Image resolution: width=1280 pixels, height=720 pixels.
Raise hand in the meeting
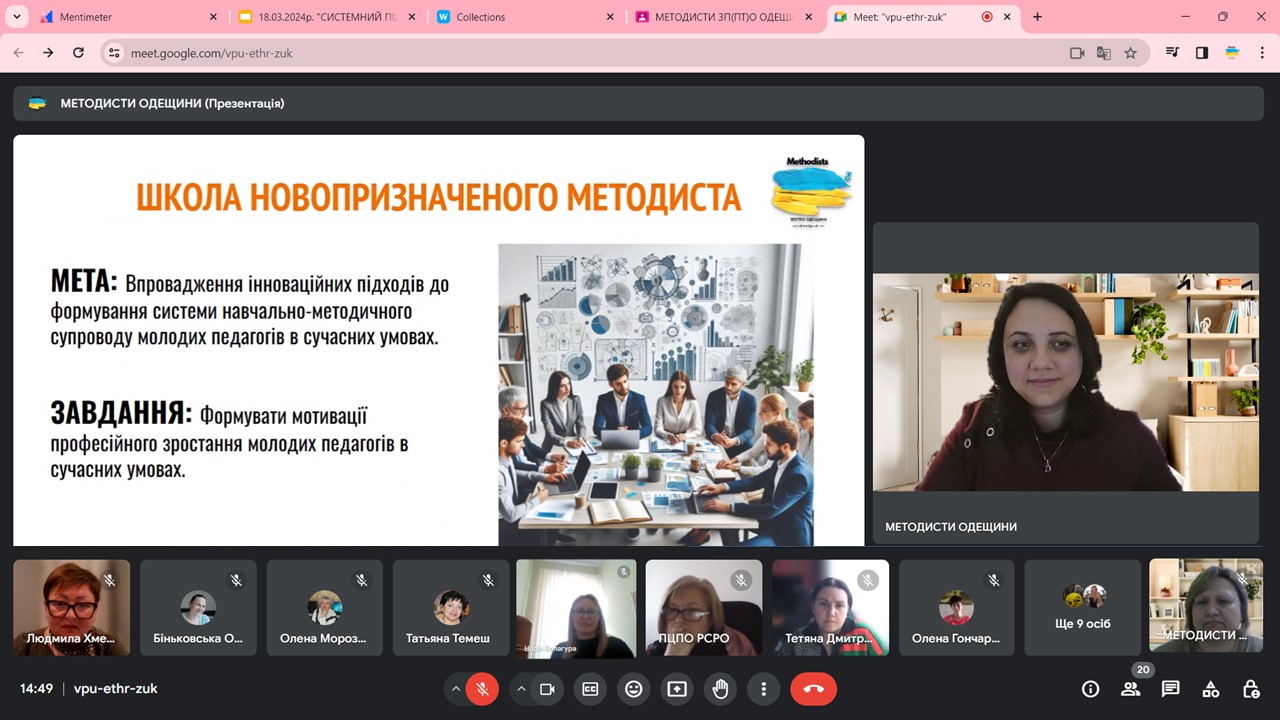pos(720,689)
